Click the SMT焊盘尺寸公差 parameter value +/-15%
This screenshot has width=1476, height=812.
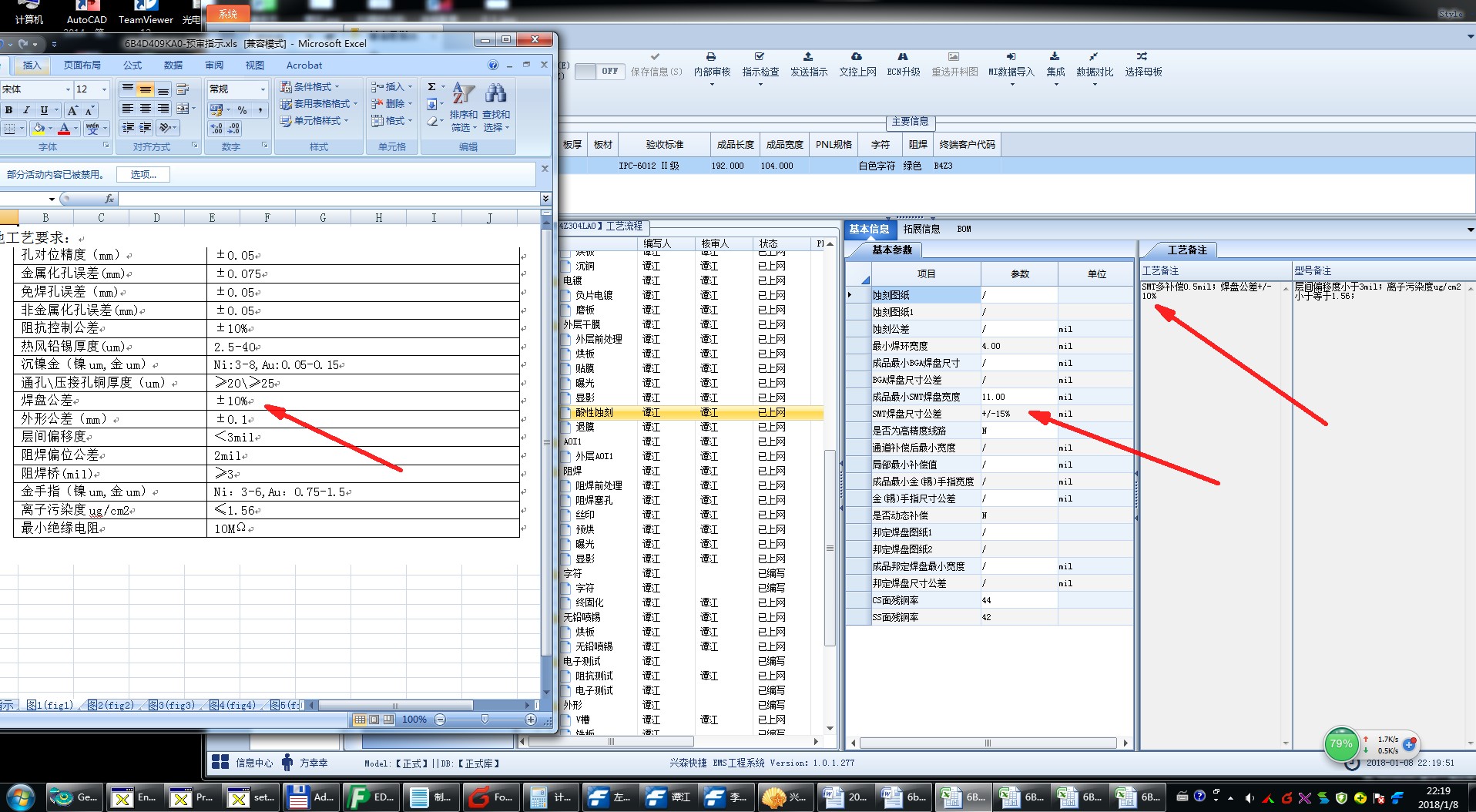pyautogui.click(x=1018, y=414)
